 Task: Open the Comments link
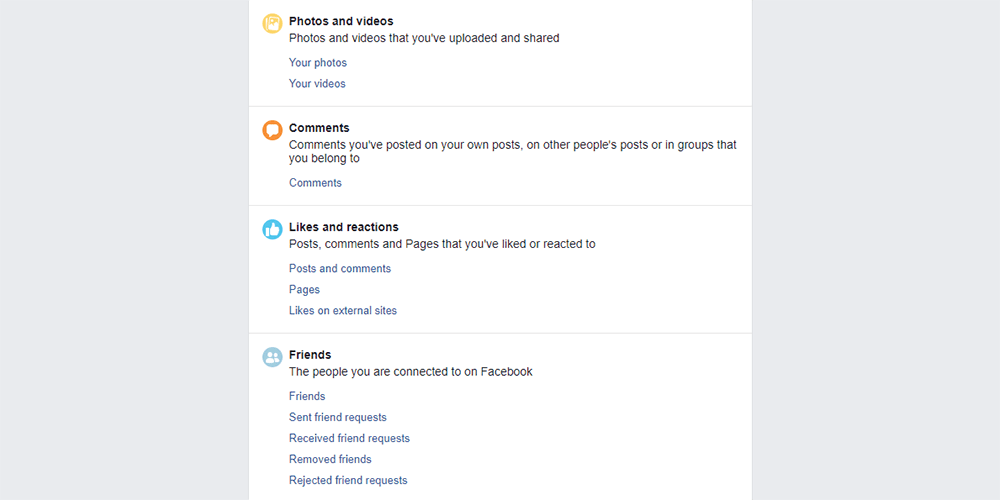(x=315, y=183)
